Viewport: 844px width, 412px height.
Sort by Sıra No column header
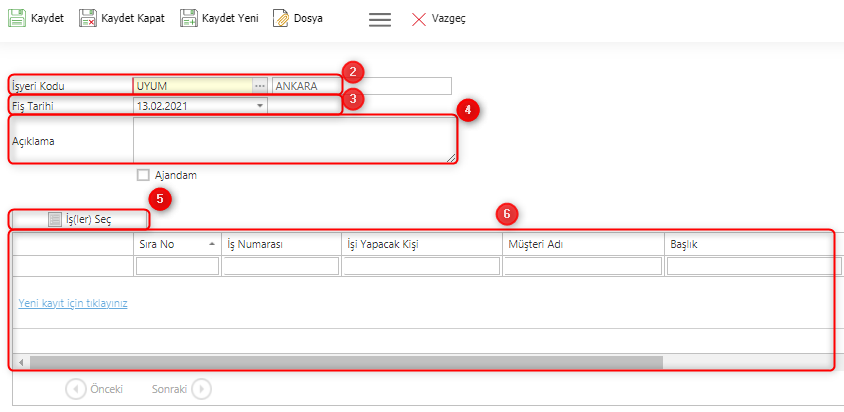(176, 244)
